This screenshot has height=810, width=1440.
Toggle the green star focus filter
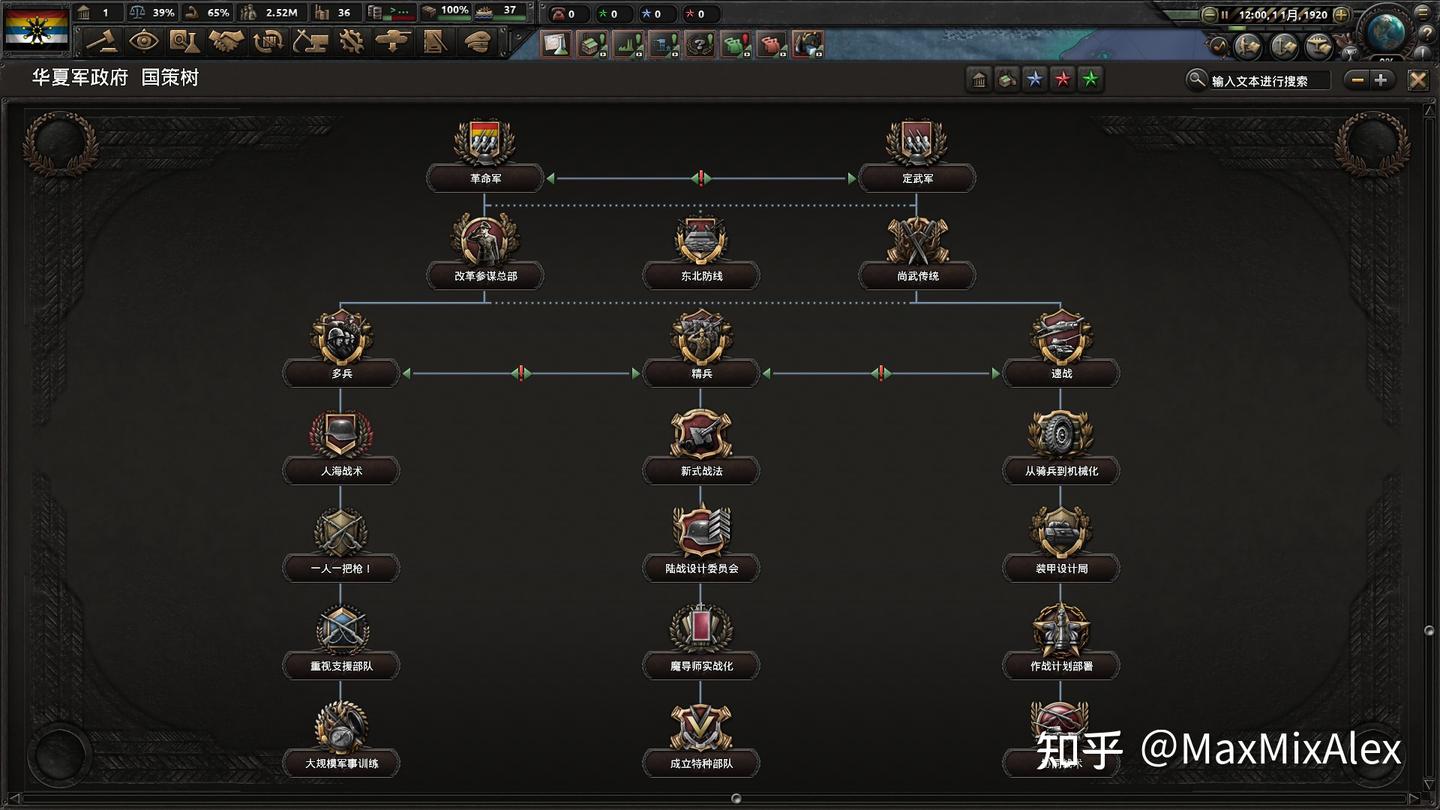coord(1091,80)
